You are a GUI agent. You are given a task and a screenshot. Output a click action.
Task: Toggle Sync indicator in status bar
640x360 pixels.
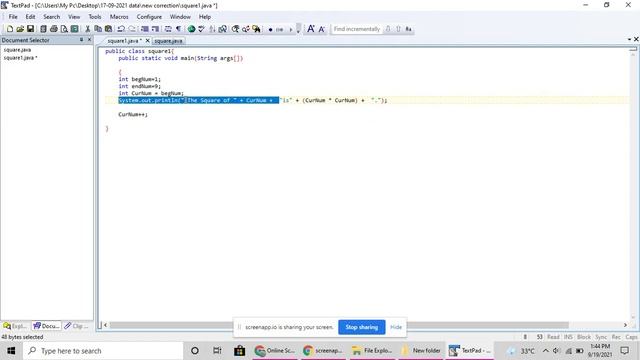[601, 337]
